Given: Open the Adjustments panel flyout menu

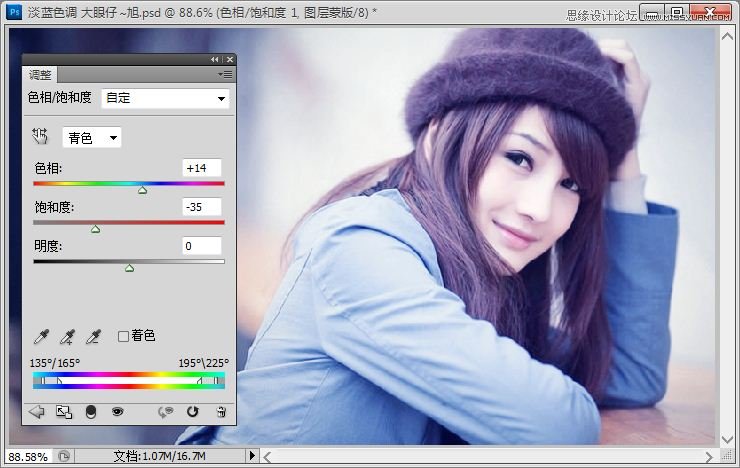Looking at the screenshot, I should point(225,75).
